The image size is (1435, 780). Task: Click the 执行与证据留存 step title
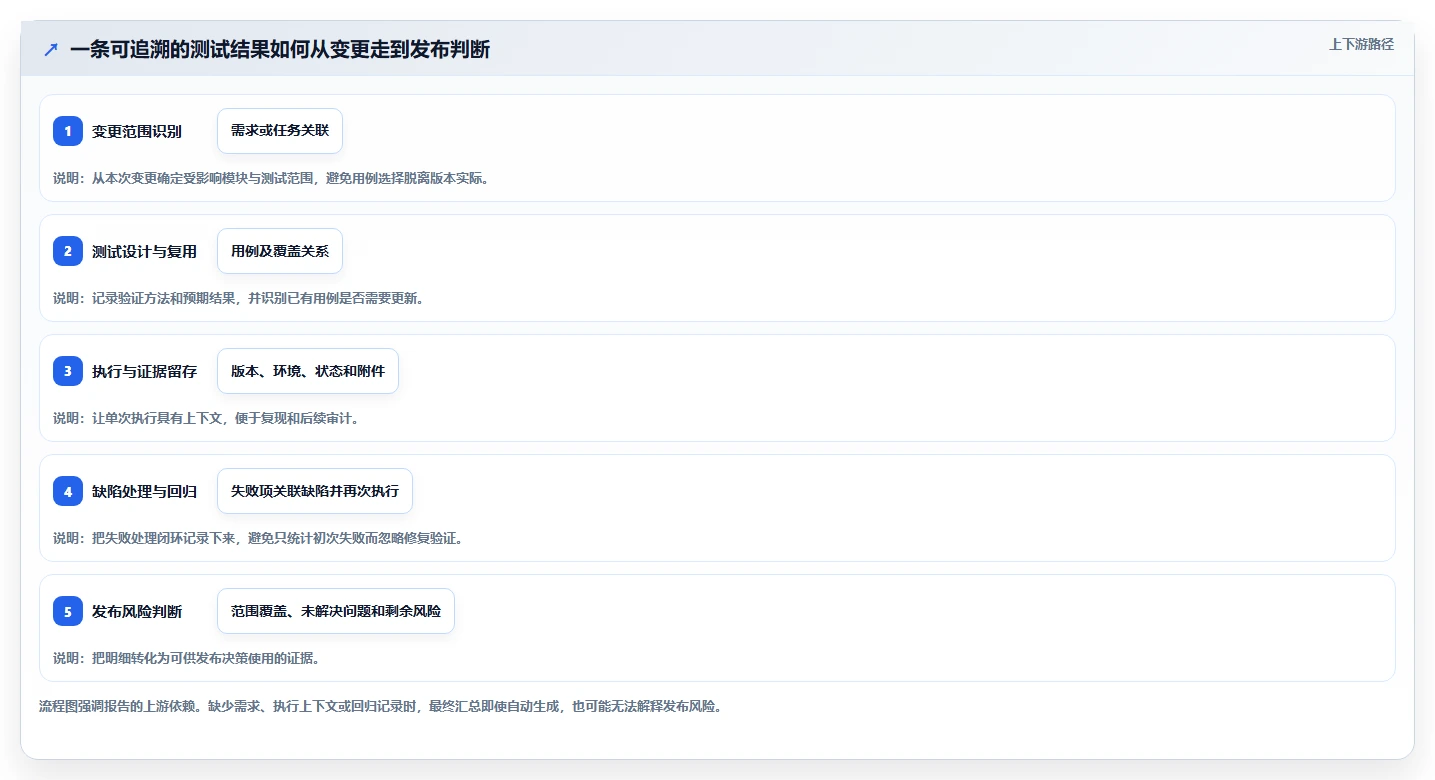coord(144,372)
